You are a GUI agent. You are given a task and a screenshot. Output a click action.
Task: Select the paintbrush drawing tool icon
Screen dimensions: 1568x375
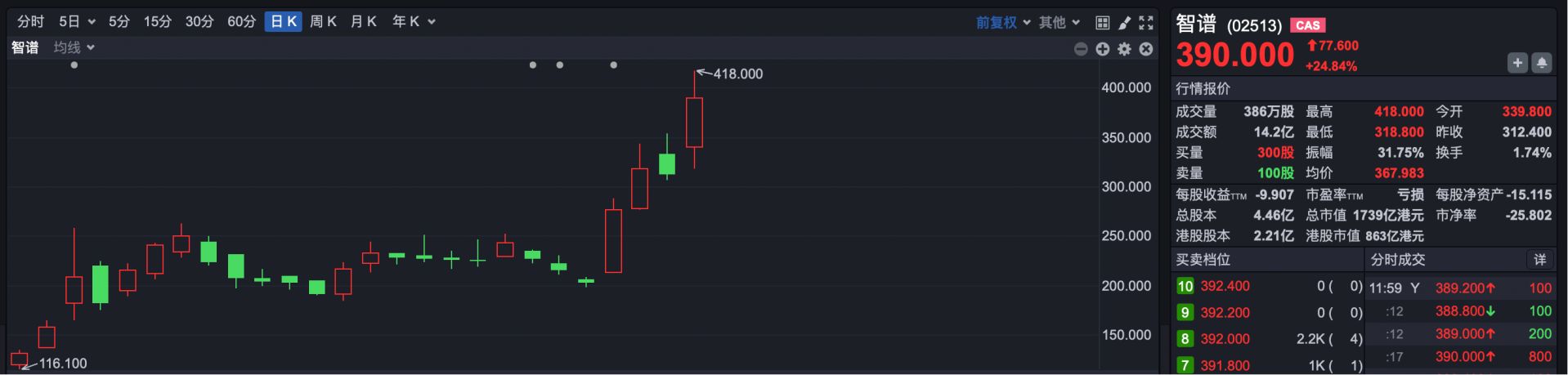(1125, 23)
